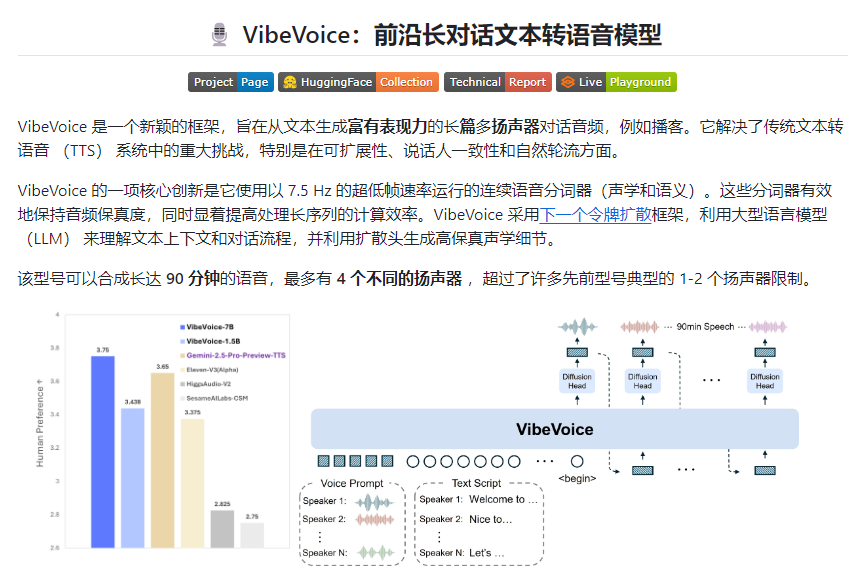Viewport: 862px width, 583px height.
Task: Click the Text Script box title
Action: pos(476,483)
